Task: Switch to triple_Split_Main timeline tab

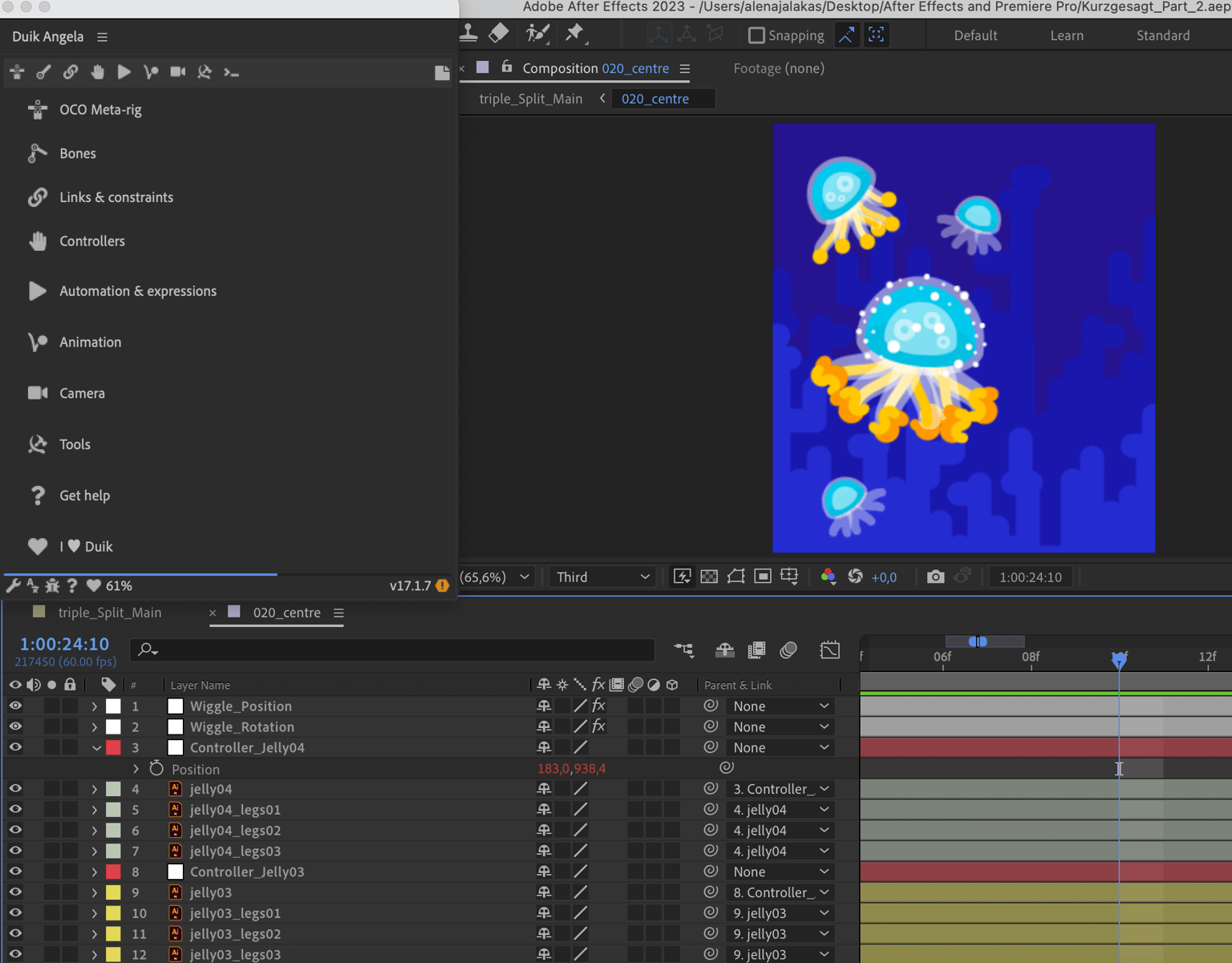Action: [x=109, y=613]
